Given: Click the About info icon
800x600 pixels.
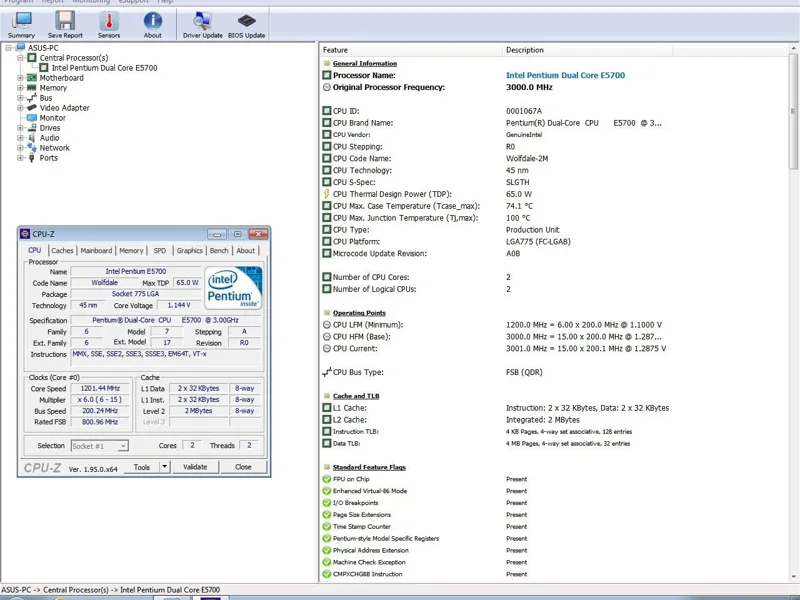Looking at the screenshot, I should [152, 23].
